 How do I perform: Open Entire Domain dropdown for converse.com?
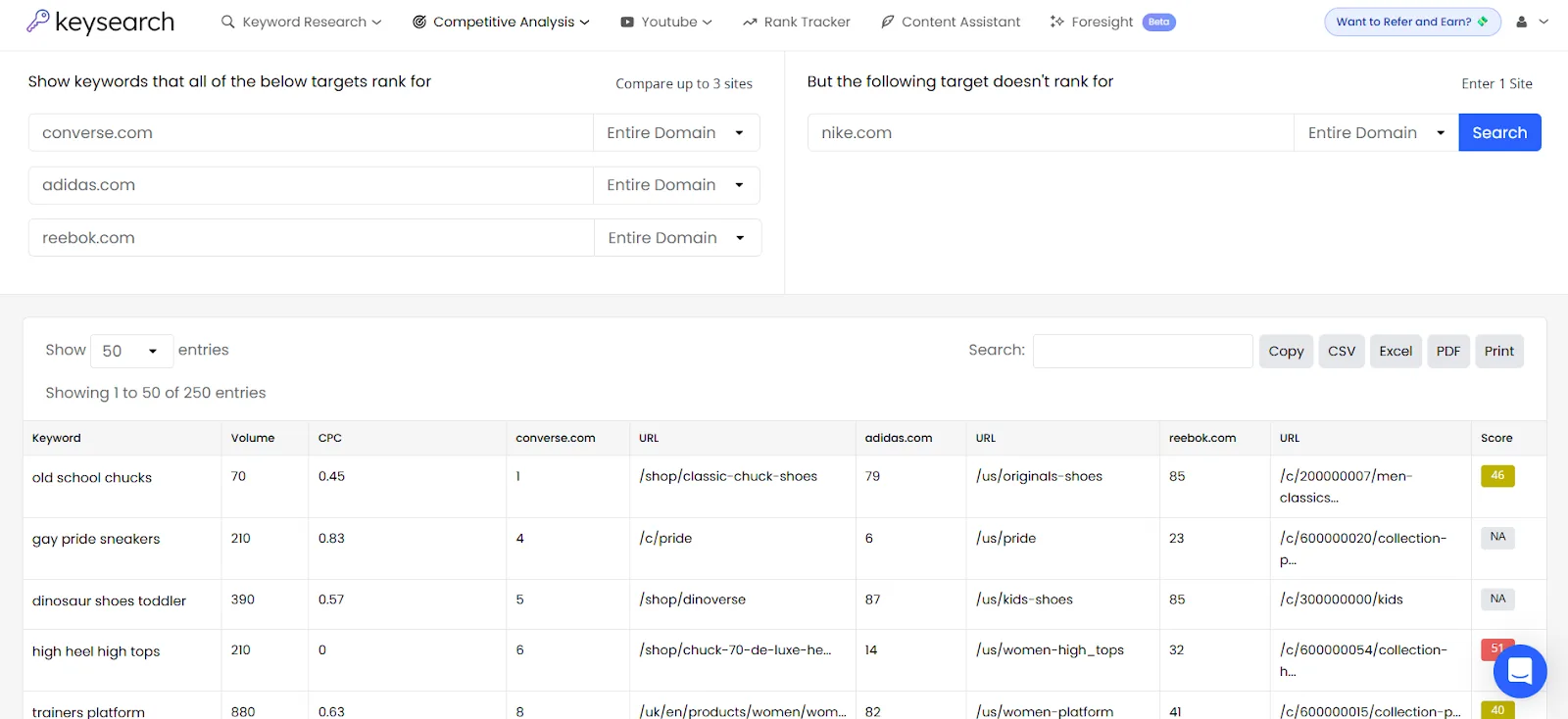676,132
